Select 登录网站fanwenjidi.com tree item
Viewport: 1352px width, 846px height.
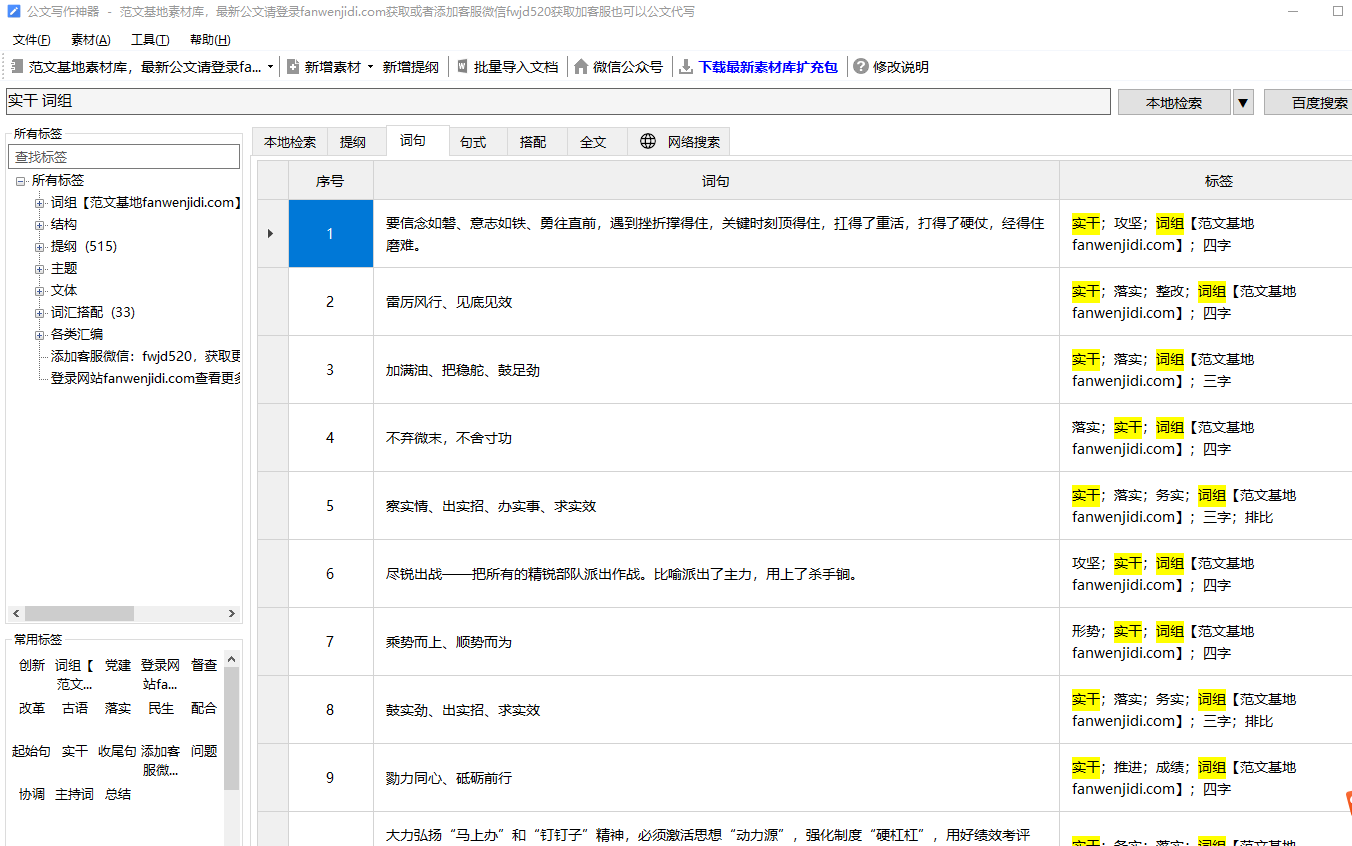point(145,379)
